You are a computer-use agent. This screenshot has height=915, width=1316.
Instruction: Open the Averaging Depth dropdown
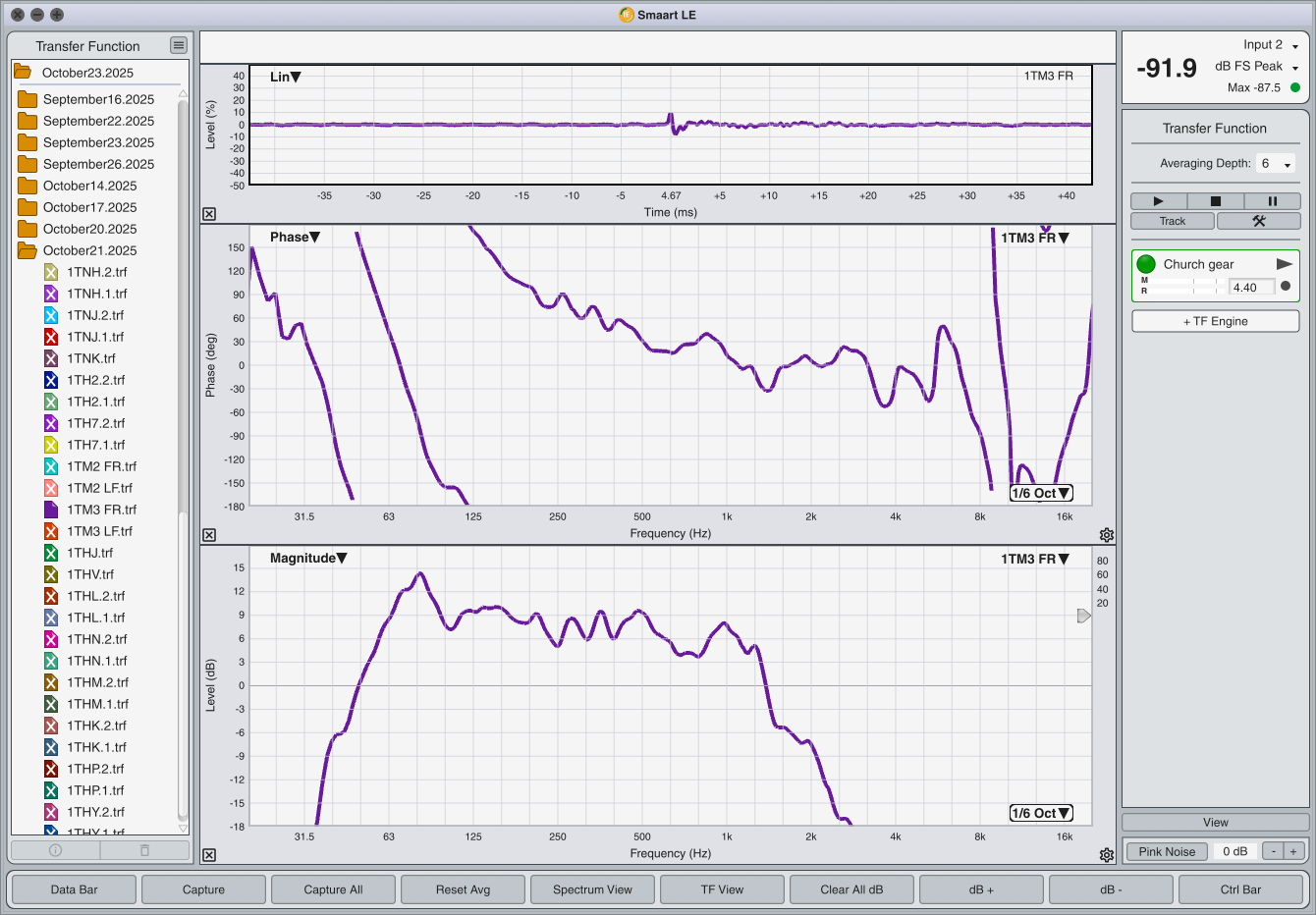(1276, 164)
